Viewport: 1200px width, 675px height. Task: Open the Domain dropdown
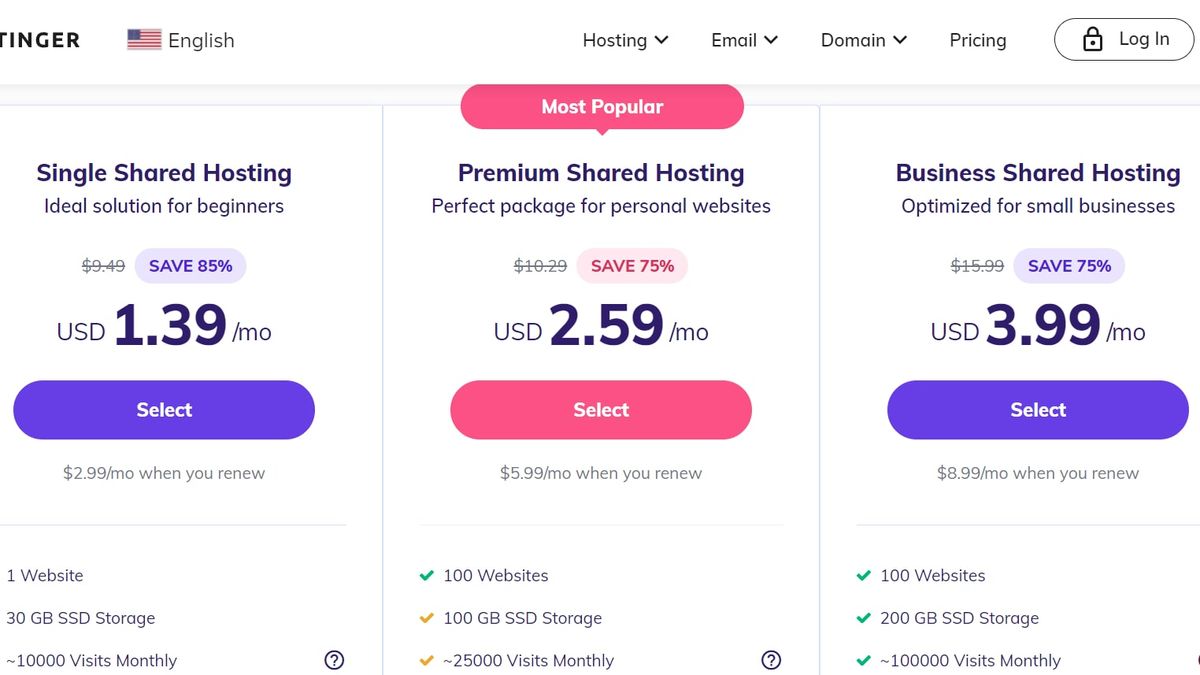point(864,40)
